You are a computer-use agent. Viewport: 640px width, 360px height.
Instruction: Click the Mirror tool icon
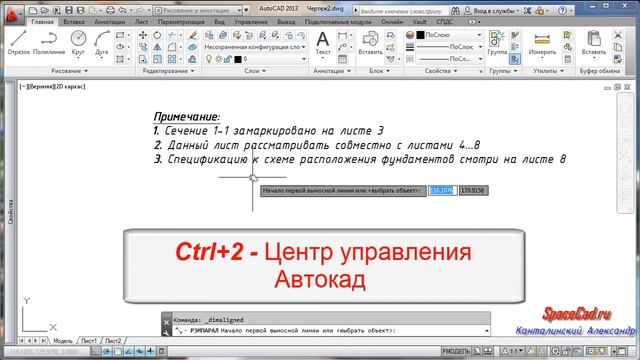click(x=157, y=47)
